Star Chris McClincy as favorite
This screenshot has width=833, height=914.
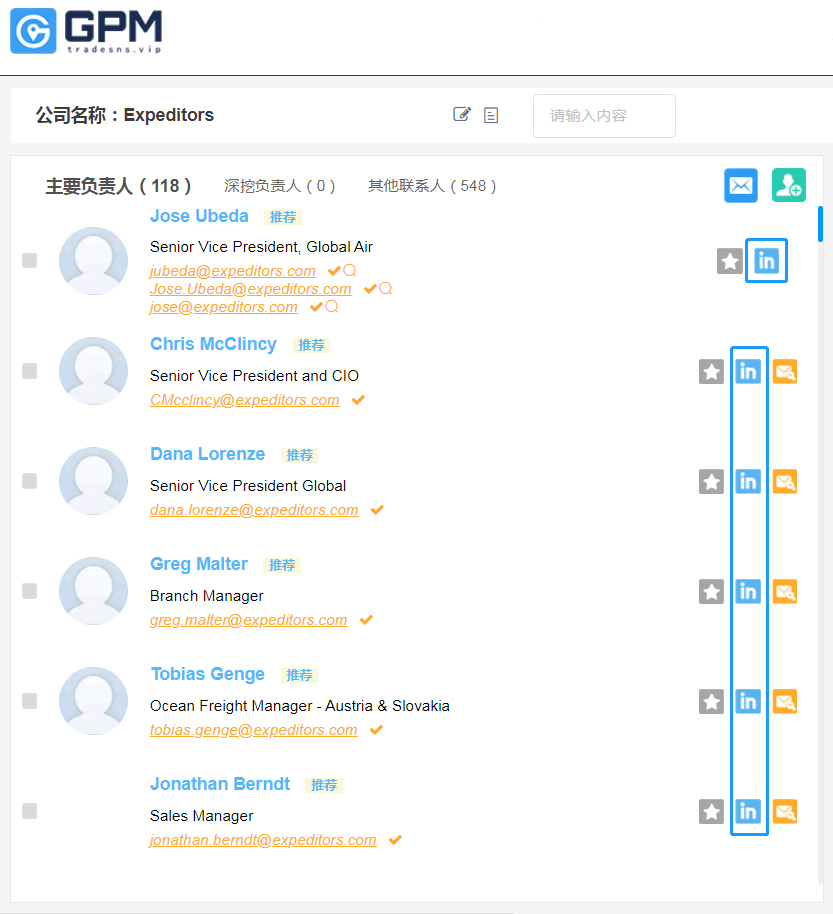711,371
